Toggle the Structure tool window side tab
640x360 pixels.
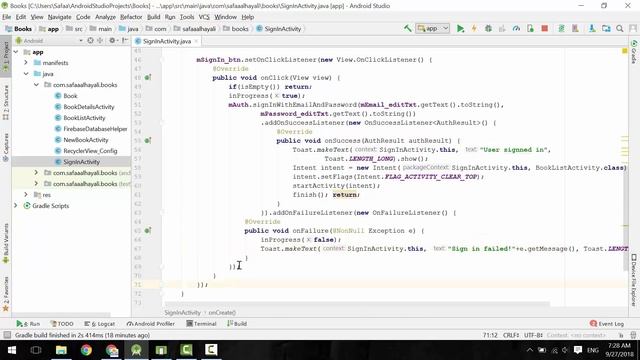pos(6,102)
